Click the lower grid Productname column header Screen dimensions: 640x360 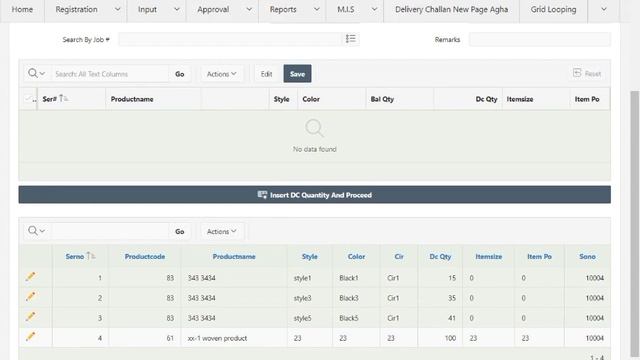click(234, 256)
